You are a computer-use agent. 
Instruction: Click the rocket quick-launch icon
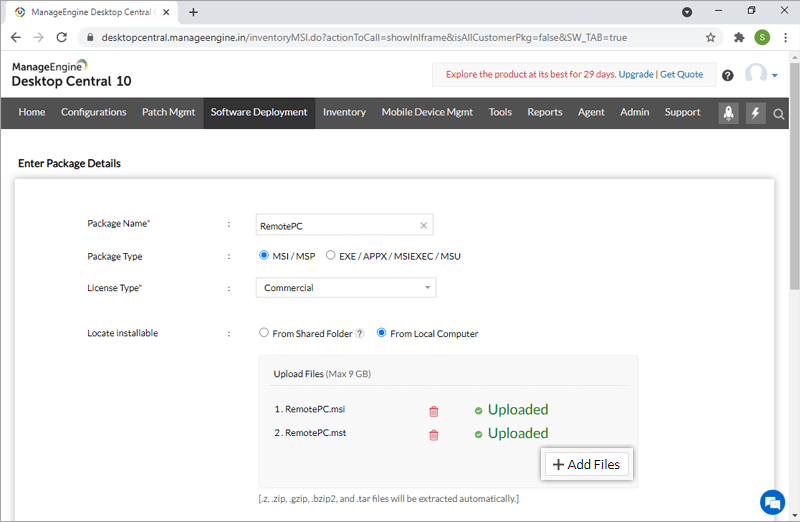729,113
